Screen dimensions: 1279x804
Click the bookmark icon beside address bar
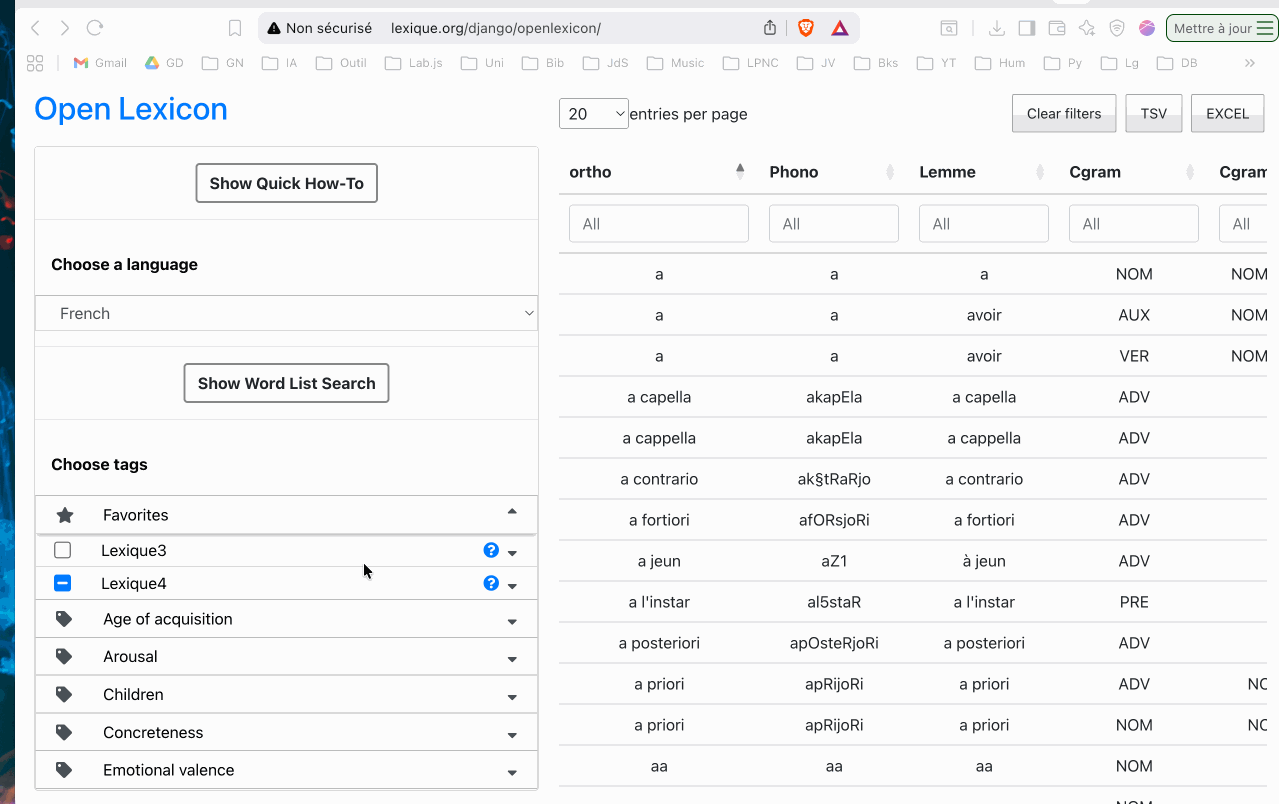pyautogui.click(x=235, y=28)
